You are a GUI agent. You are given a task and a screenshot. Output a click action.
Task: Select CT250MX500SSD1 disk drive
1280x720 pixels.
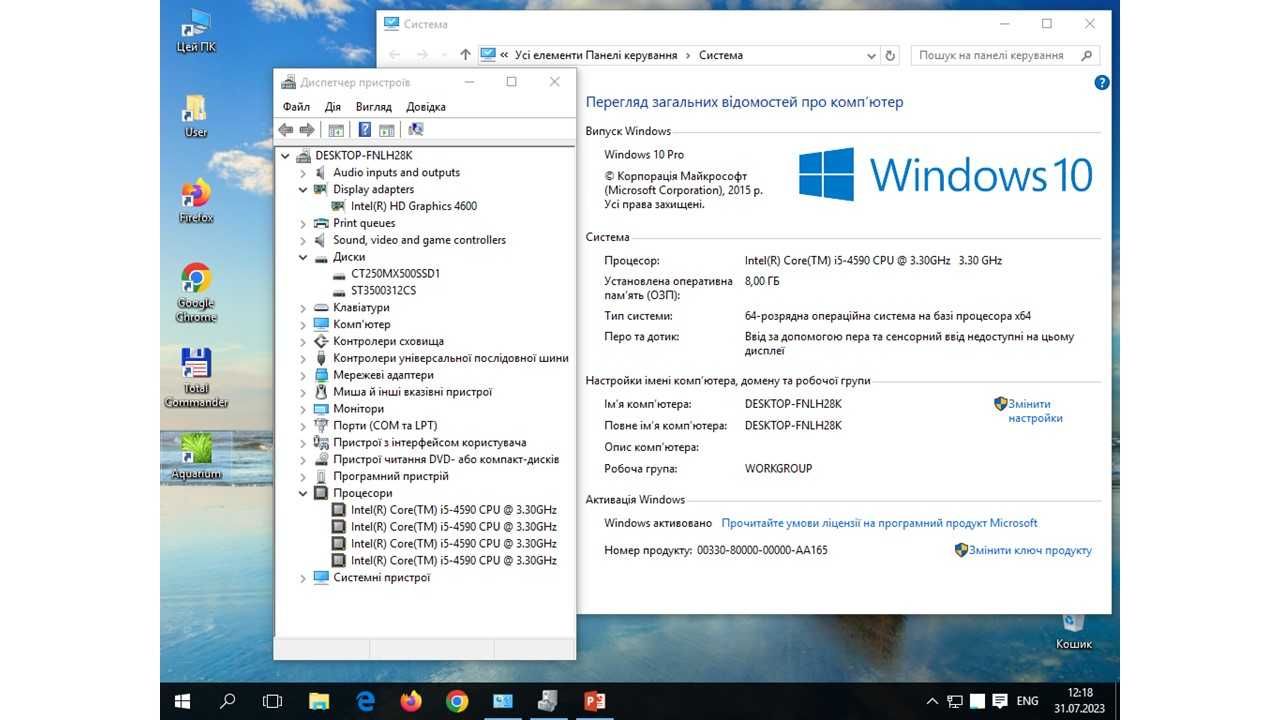pyautogui.click(x=396, y=273)
